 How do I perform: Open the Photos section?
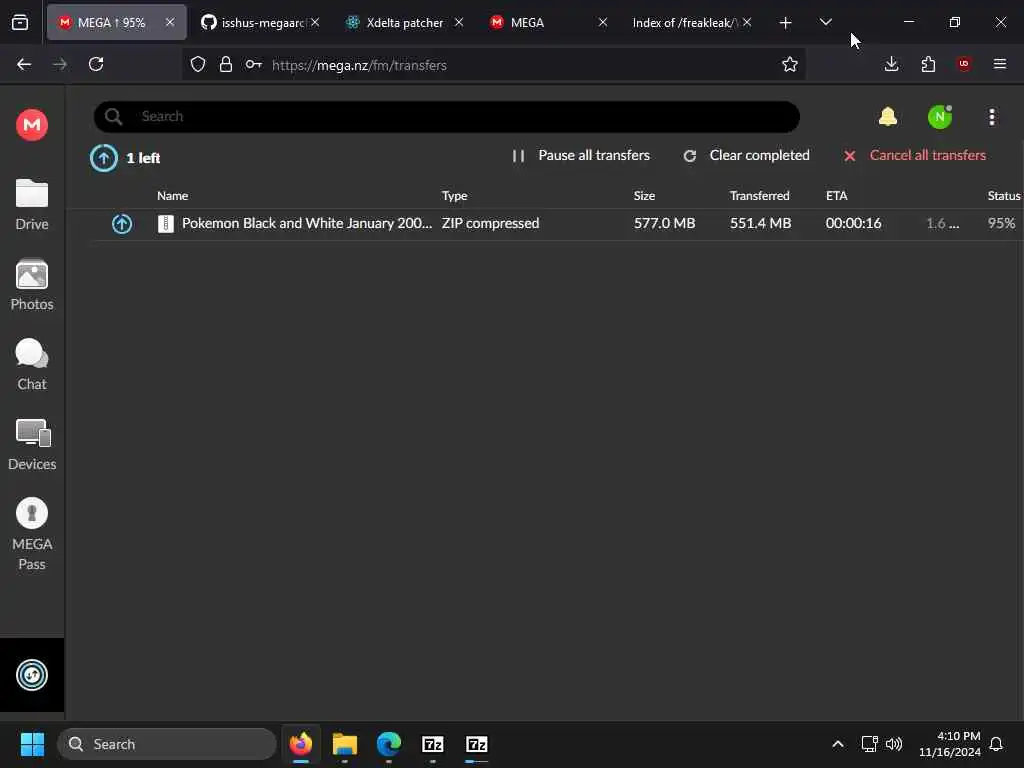31,285
